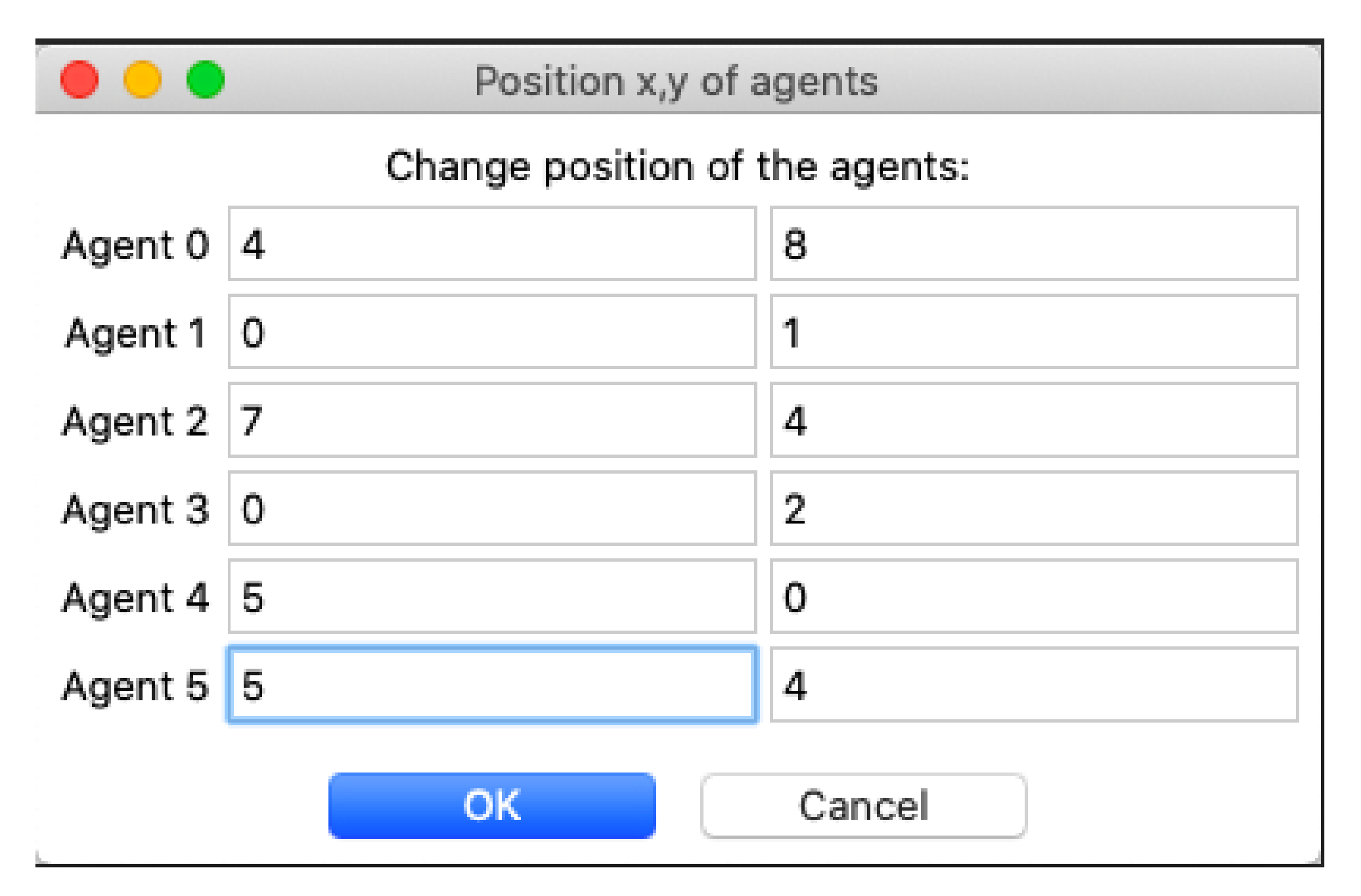Screen dimensions: 1361x896
Task: Select the Agent 5 y position field
Action: [x=1034, y=684]
